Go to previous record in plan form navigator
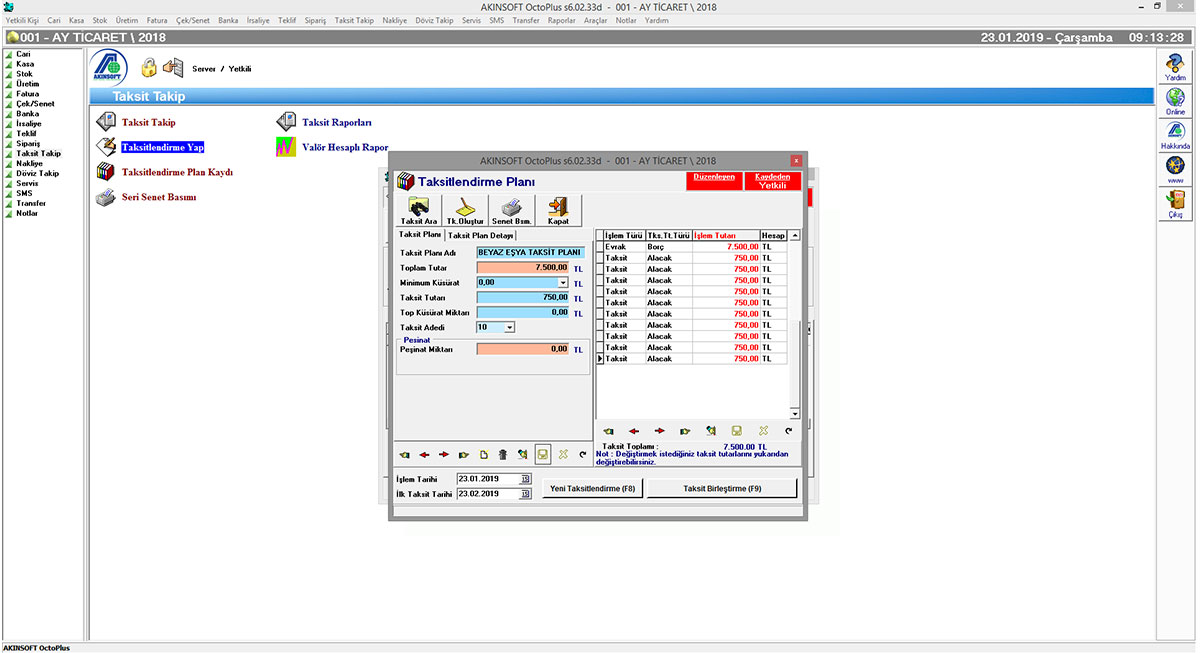Image resolution: width=1200 pixels, height=653 pixels. 424,454
